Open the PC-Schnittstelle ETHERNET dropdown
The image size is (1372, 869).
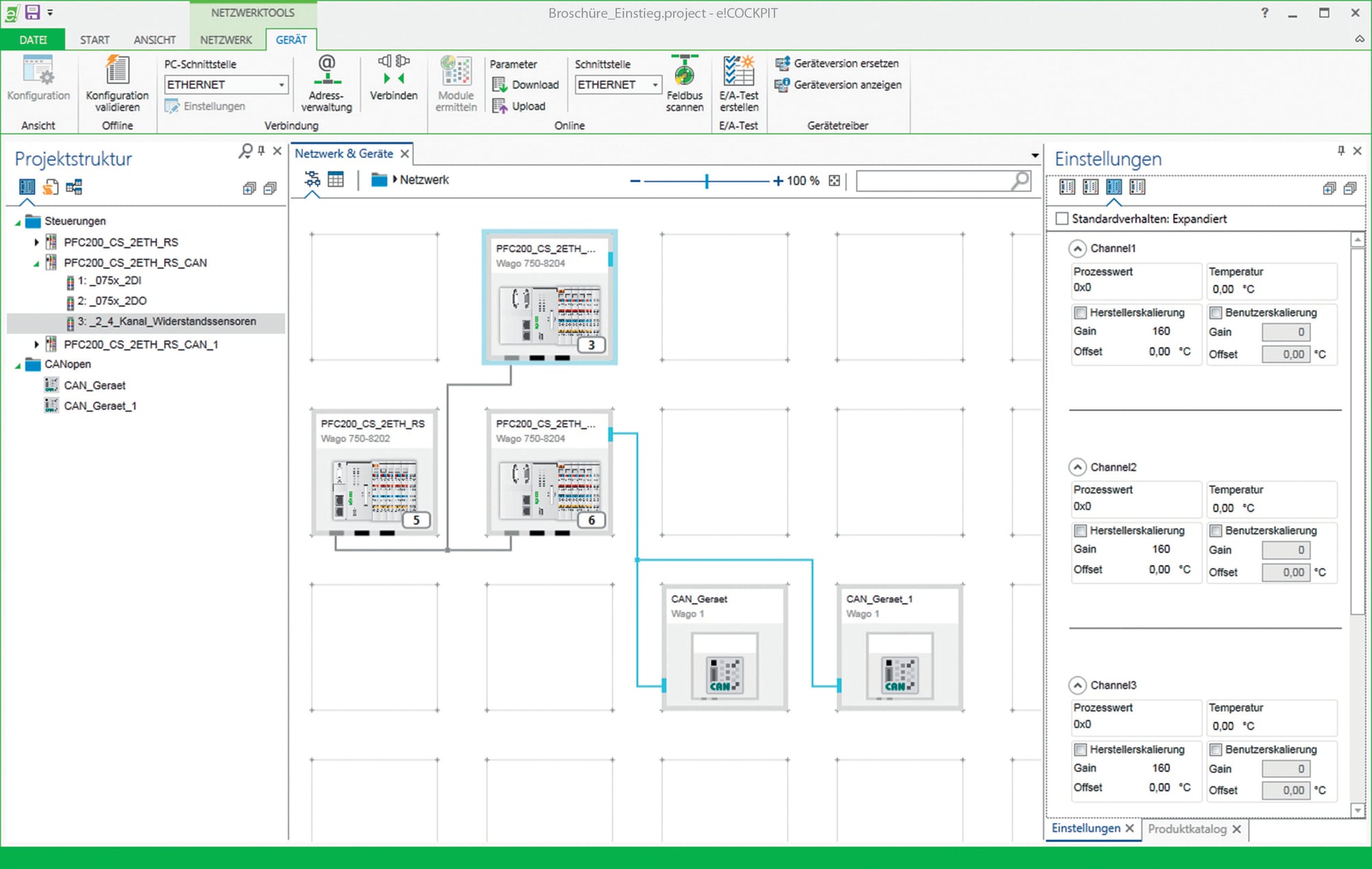281,84
